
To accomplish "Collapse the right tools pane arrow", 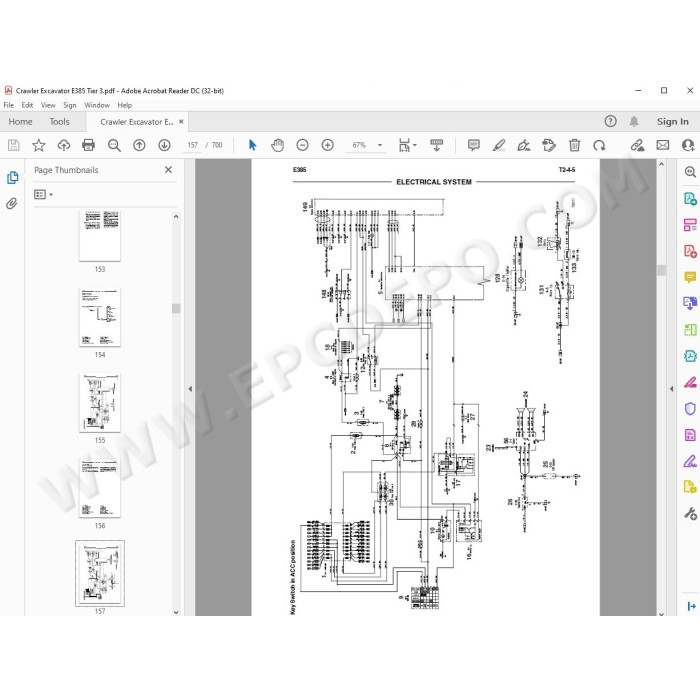I will click(x=672, y=388).
